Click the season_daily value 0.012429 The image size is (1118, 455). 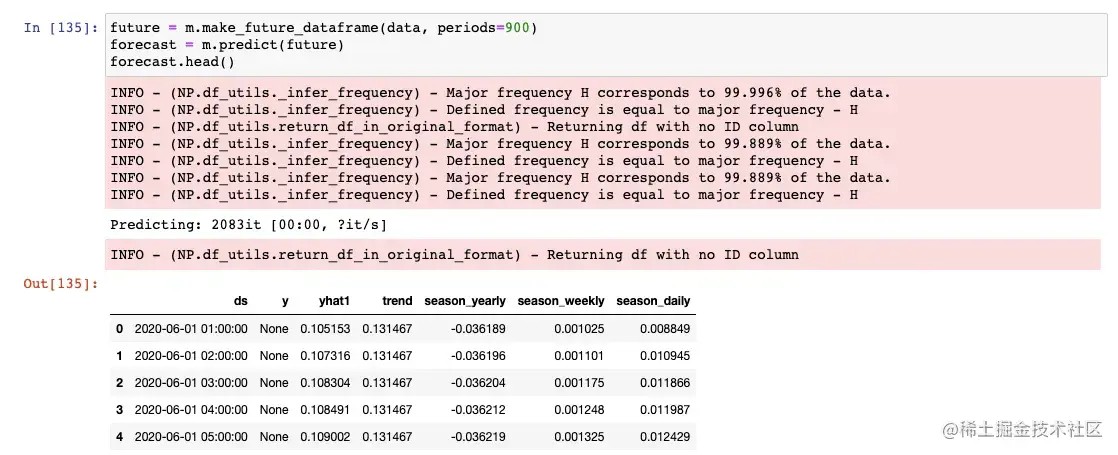(x=664, y=437)
